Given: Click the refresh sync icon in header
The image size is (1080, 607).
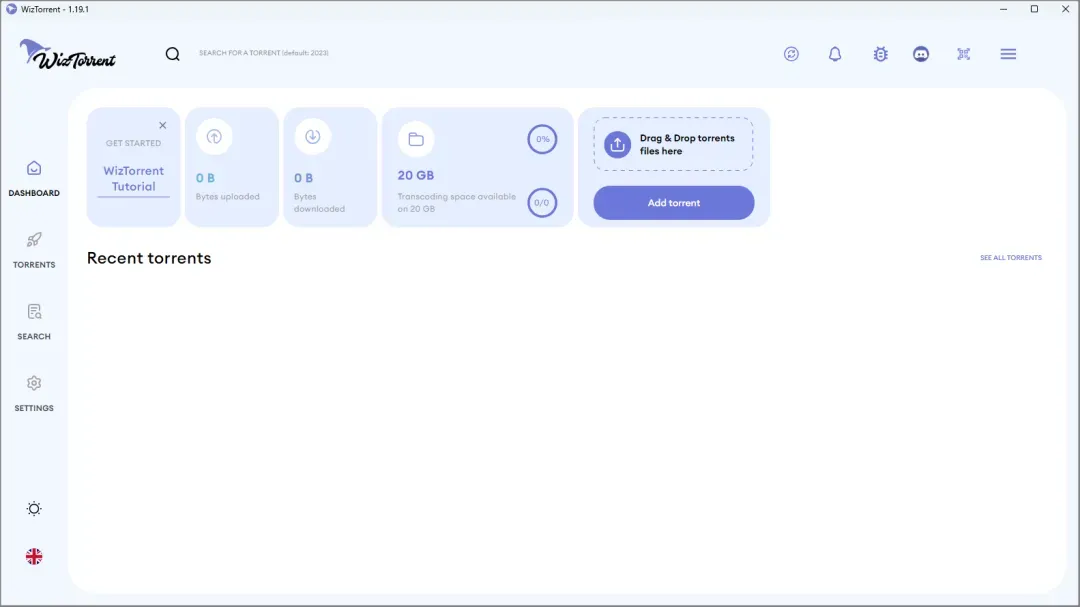Looking at the screenshot, I should [791, 54].
